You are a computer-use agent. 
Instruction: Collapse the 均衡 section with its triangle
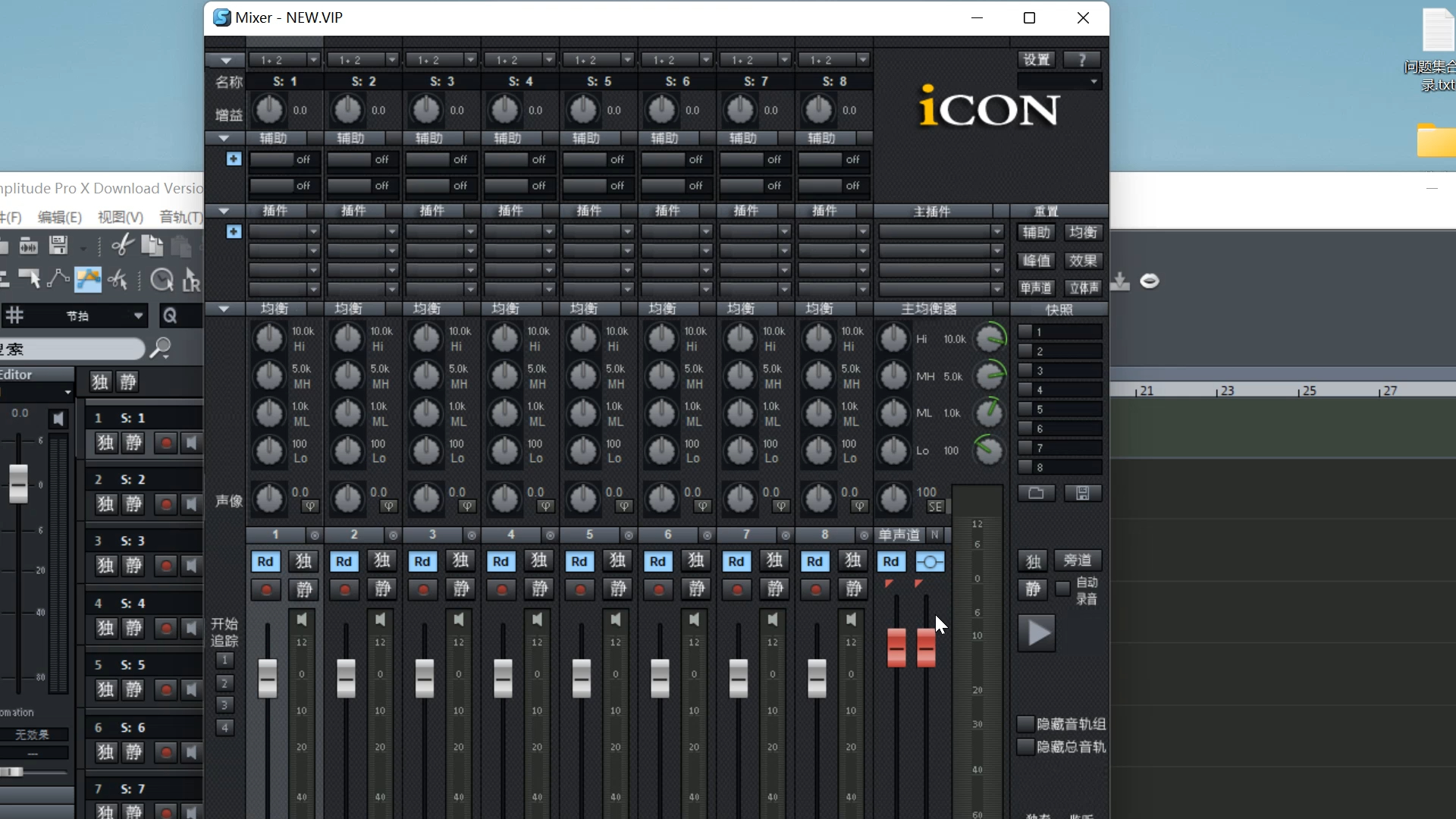224,309
